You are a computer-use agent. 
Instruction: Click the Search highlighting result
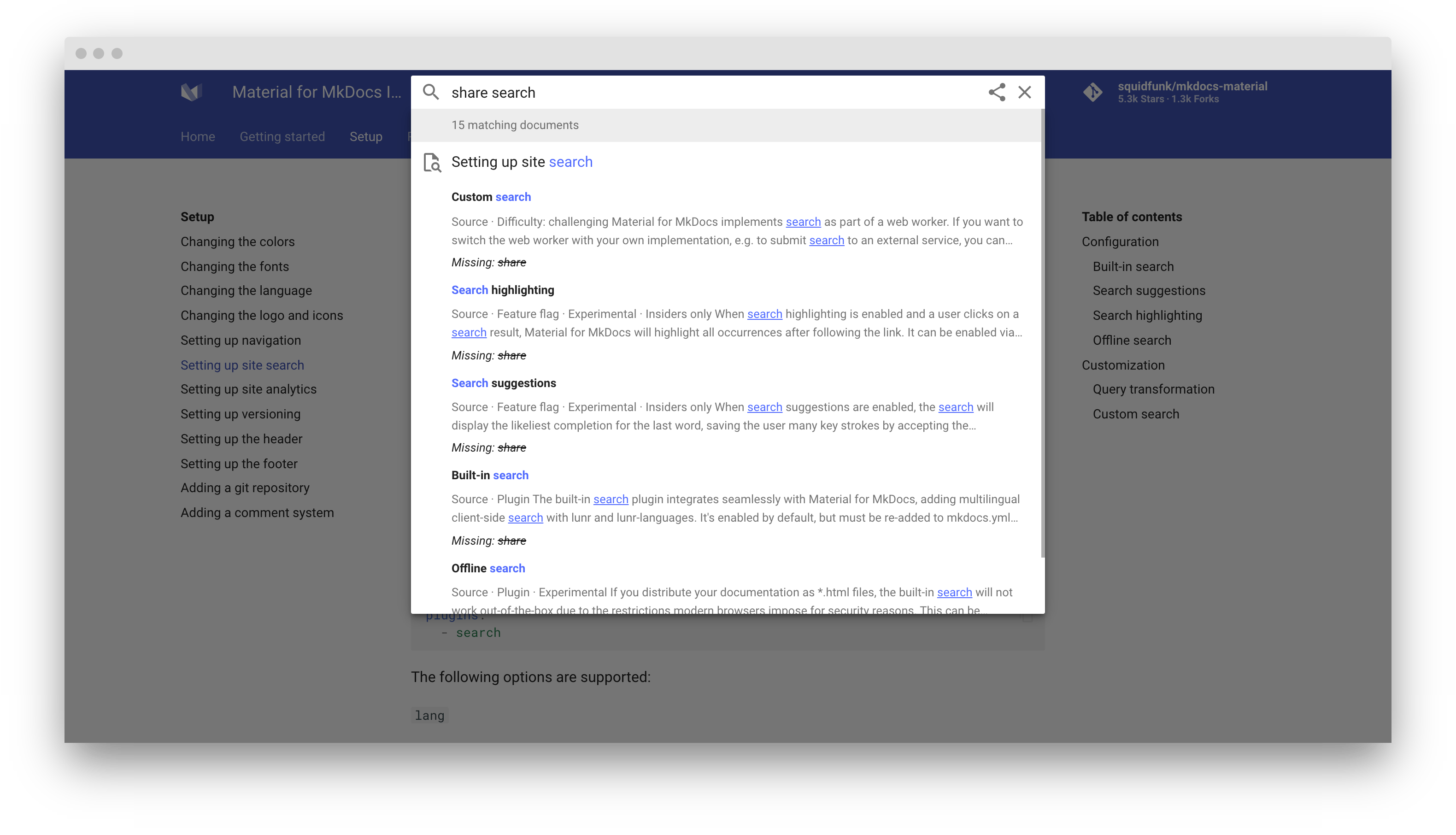point(503,289)
